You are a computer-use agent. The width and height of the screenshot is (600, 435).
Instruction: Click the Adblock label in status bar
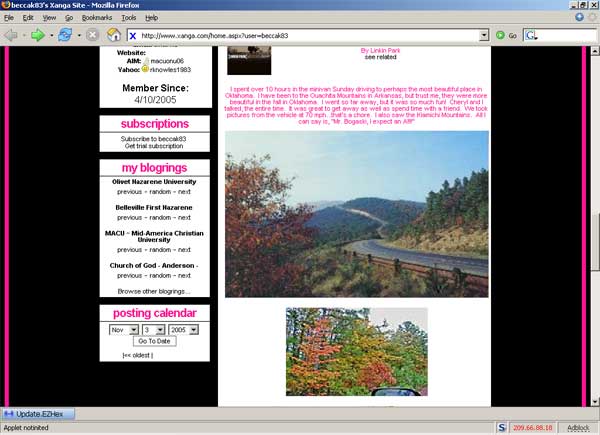pyautogui.click(x=578, y=428)
